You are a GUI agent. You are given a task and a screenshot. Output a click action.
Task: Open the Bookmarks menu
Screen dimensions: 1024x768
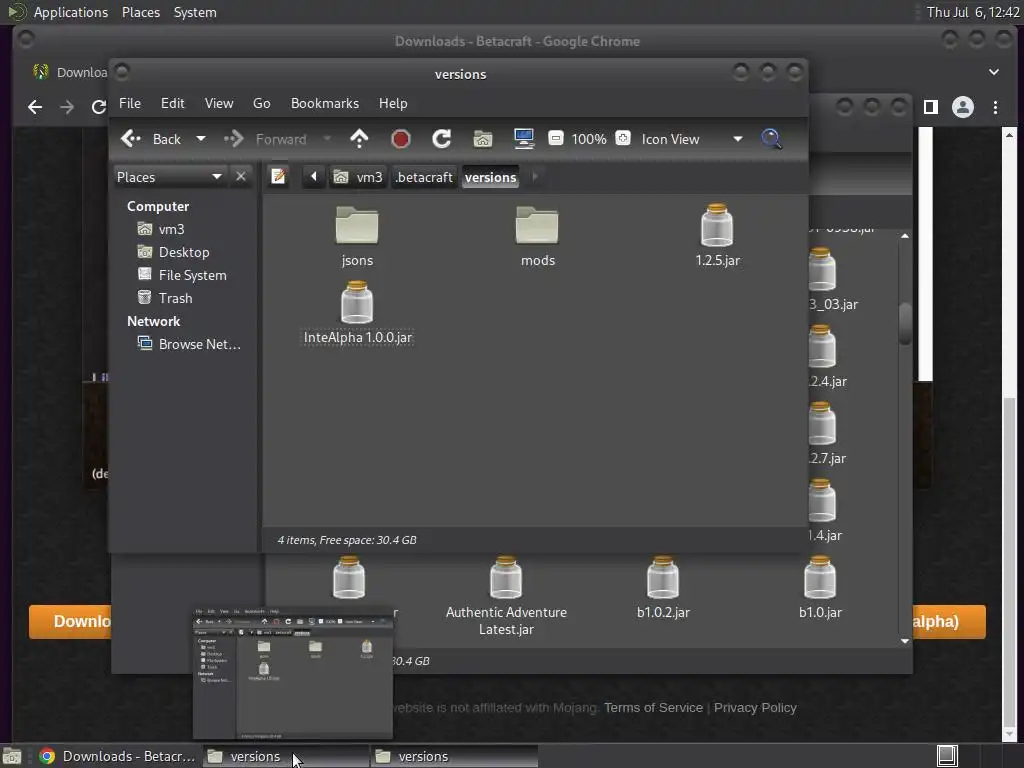tap(325, 103)
